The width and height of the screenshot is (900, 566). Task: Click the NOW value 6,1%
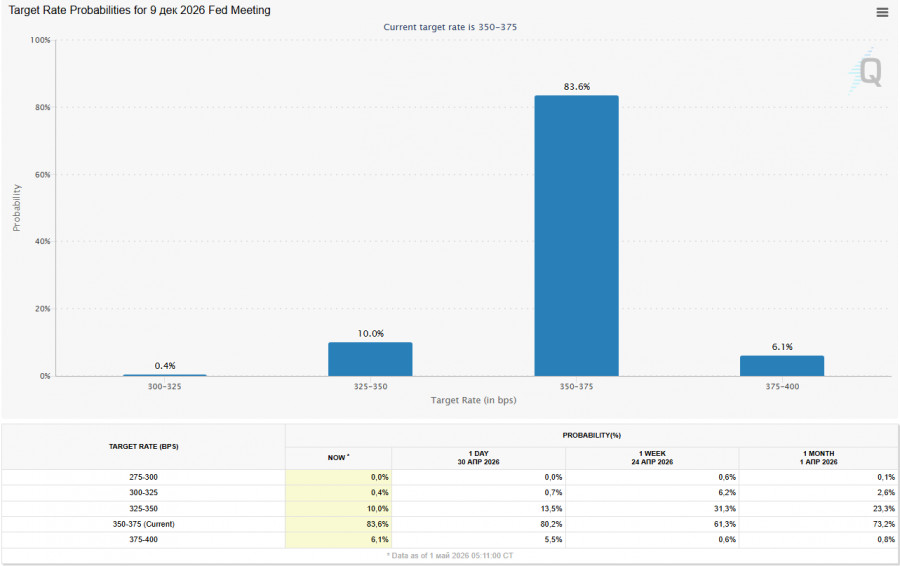point(379,540)
